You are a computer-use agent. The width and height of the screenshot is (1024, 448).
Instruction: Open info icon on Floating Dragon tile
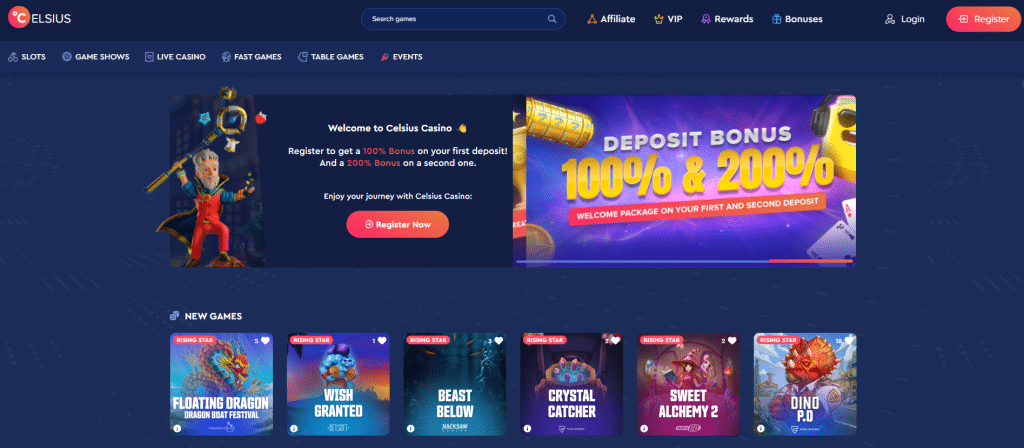(x=177, y=428)
